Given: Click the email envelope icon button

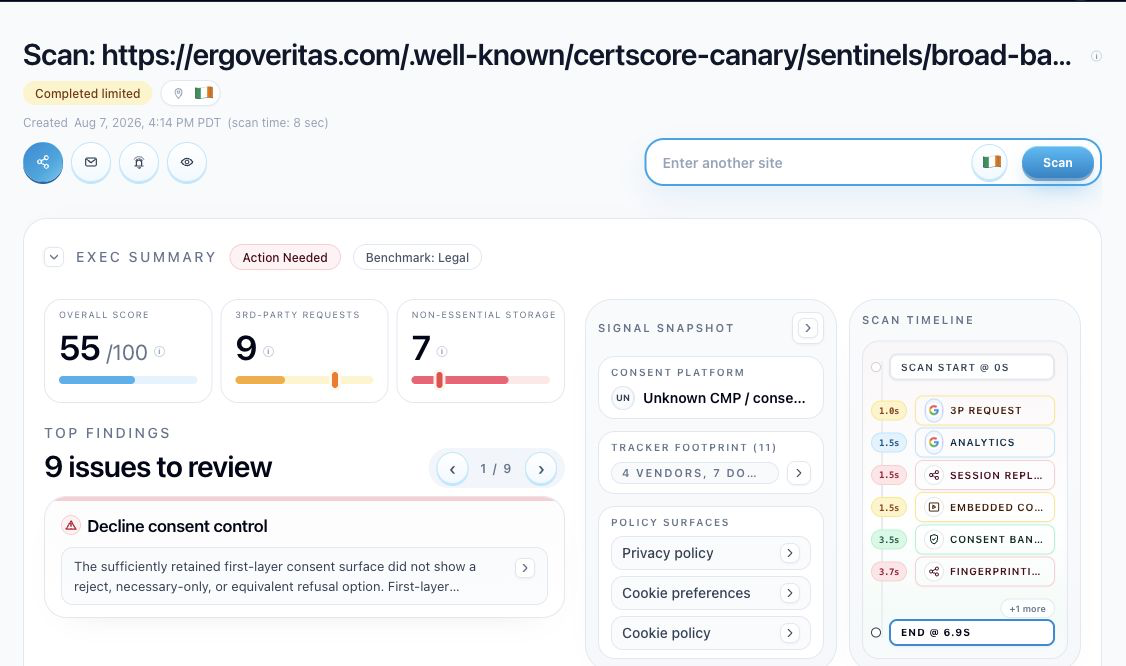Looking at the screenshot, I should tap(91, 162).
